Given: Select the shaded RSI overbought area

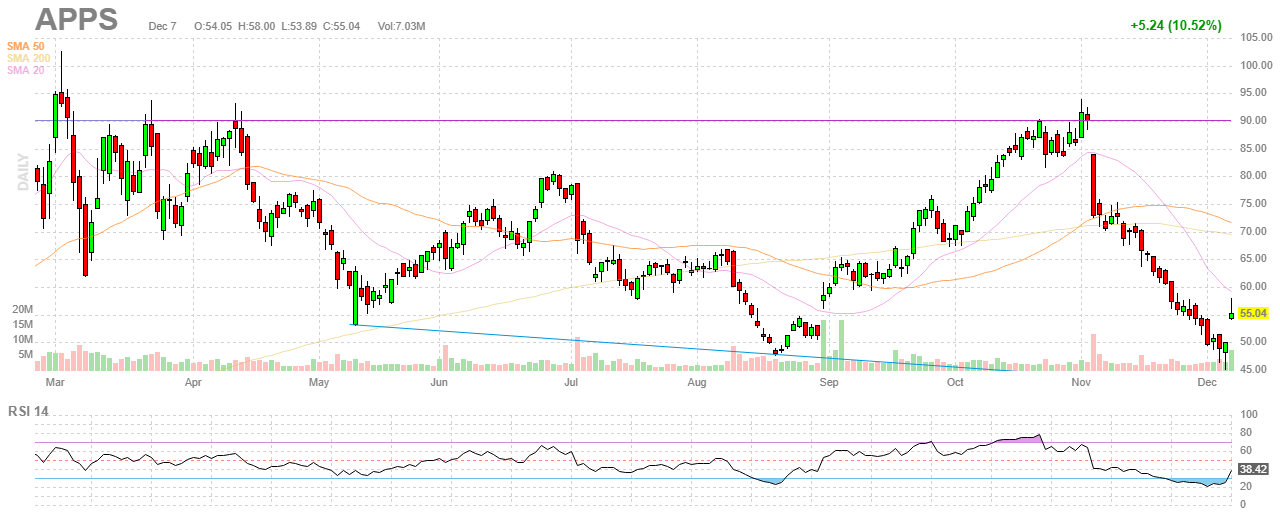Looking at the screenshot, I should (1018, 438).
